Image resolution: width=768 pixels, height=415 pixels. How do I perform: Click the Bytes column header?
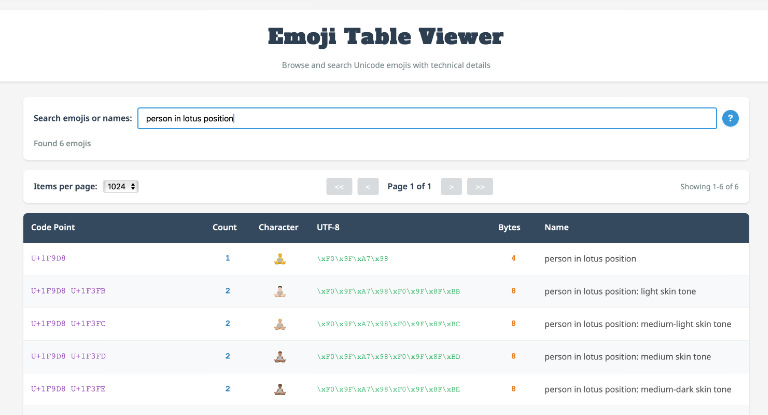509,227
